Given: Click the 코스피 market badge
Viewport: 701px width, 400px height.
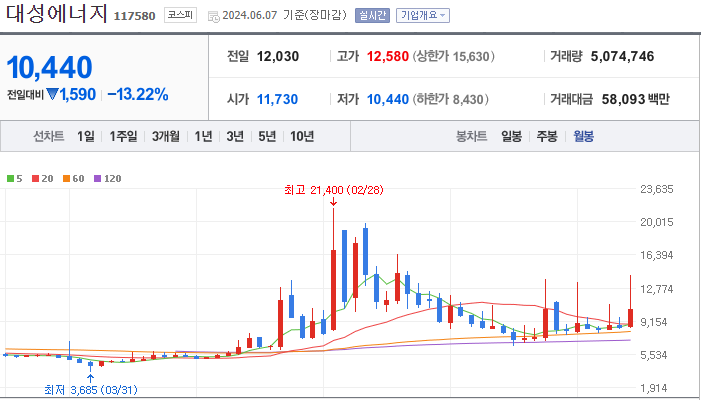Looking at the screenshot, I should point(180,16).
